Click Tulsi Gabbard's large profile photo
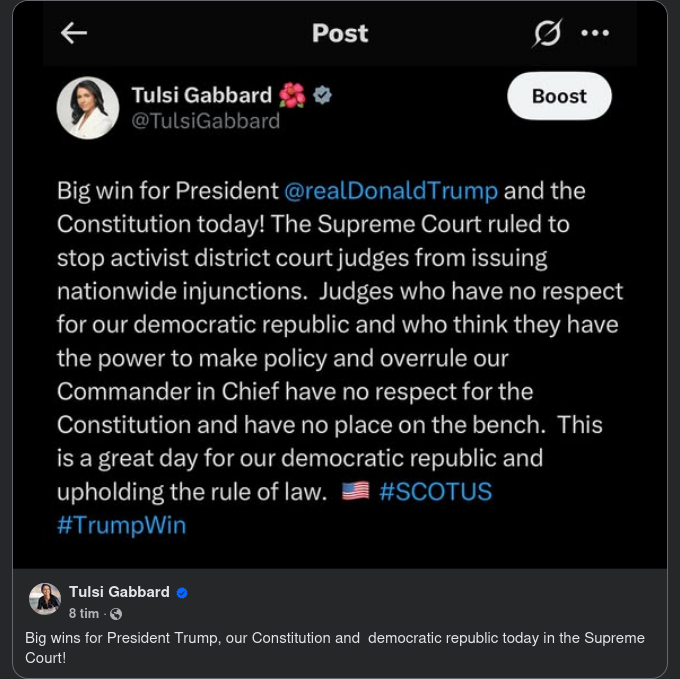Image resolution: width=680 pixels, height=679 pixels. (88, 108)
